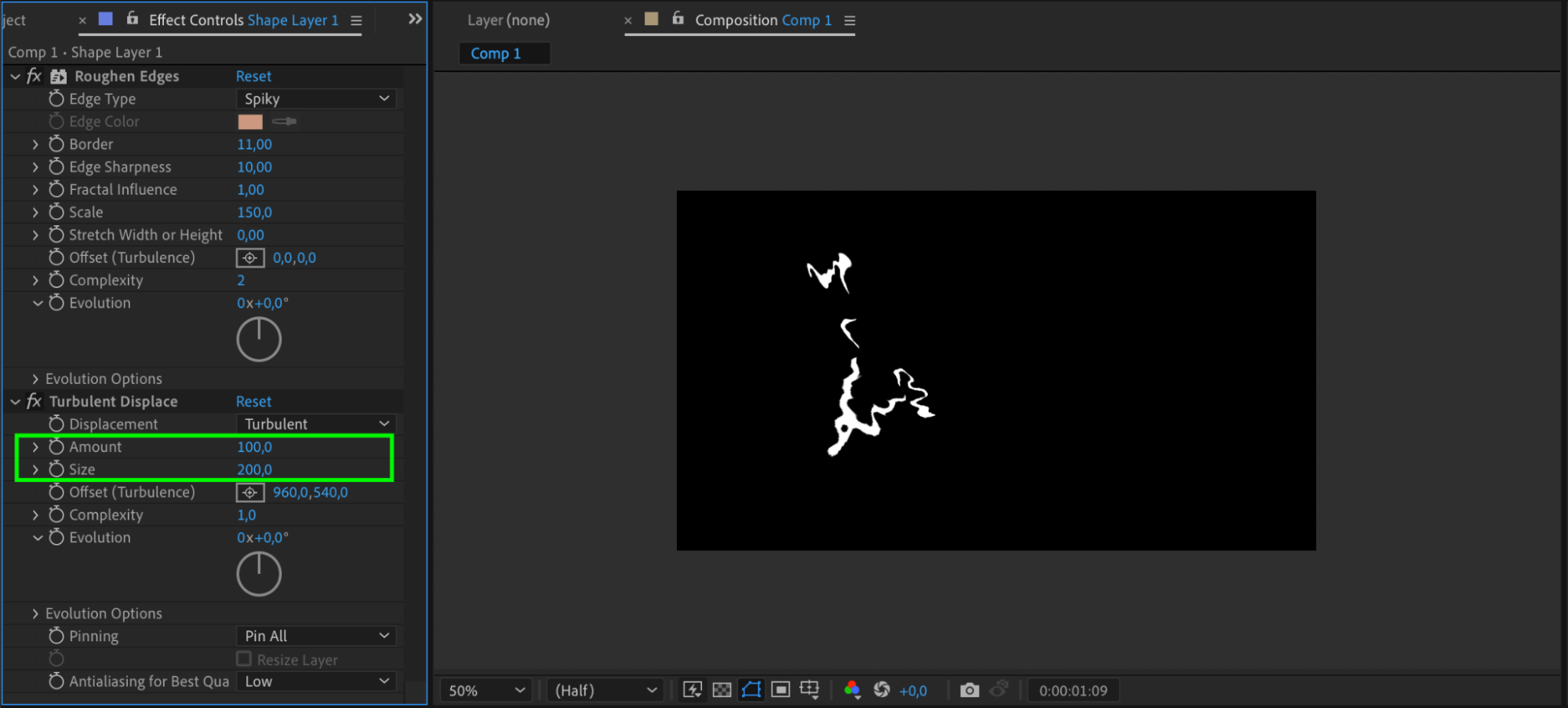Click the Edge Sharpness stopwatch icon
Viewport: 1568px width, 708px height.
[x=56, y=167]
